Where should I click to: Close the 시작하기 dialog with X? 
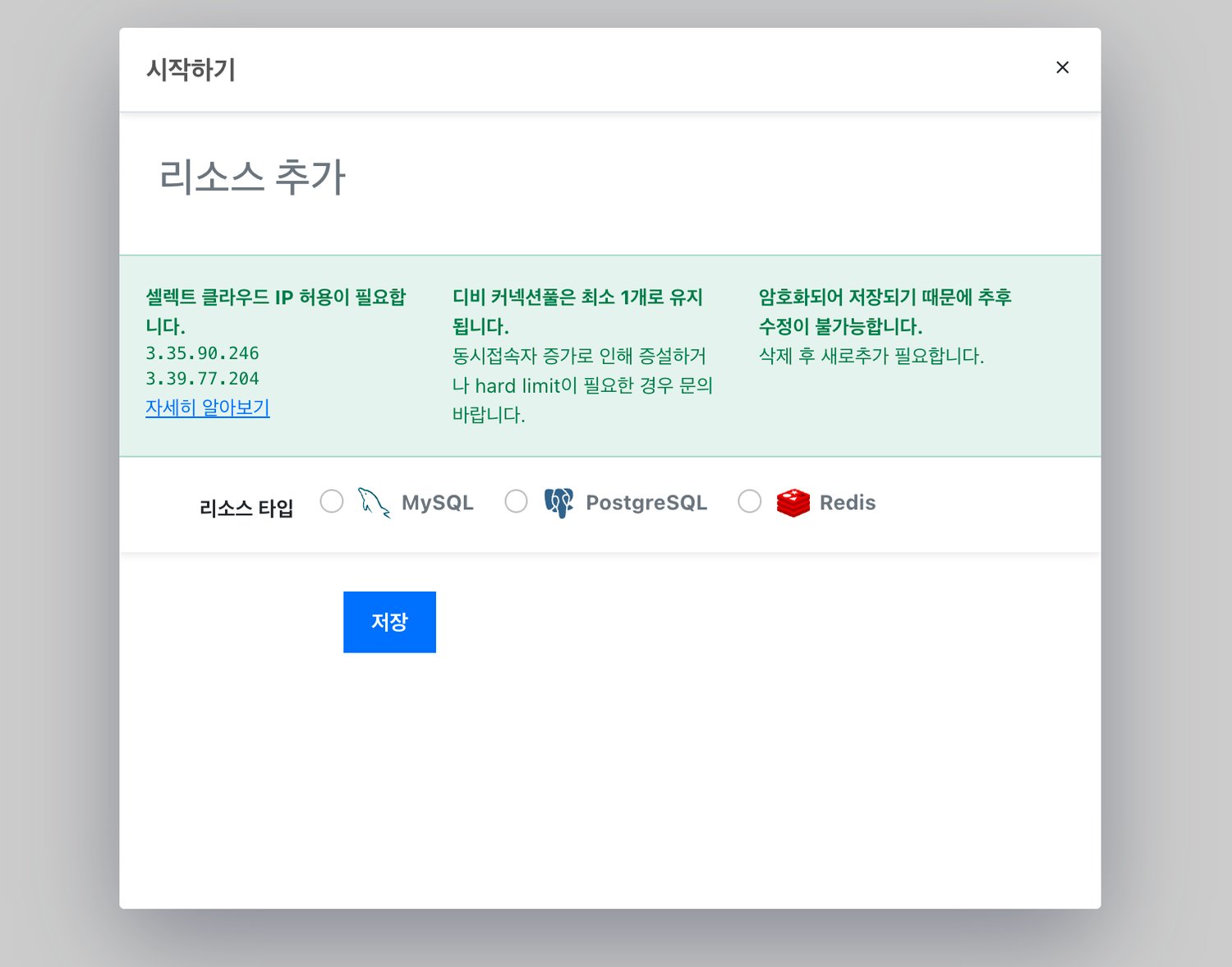1062,67
